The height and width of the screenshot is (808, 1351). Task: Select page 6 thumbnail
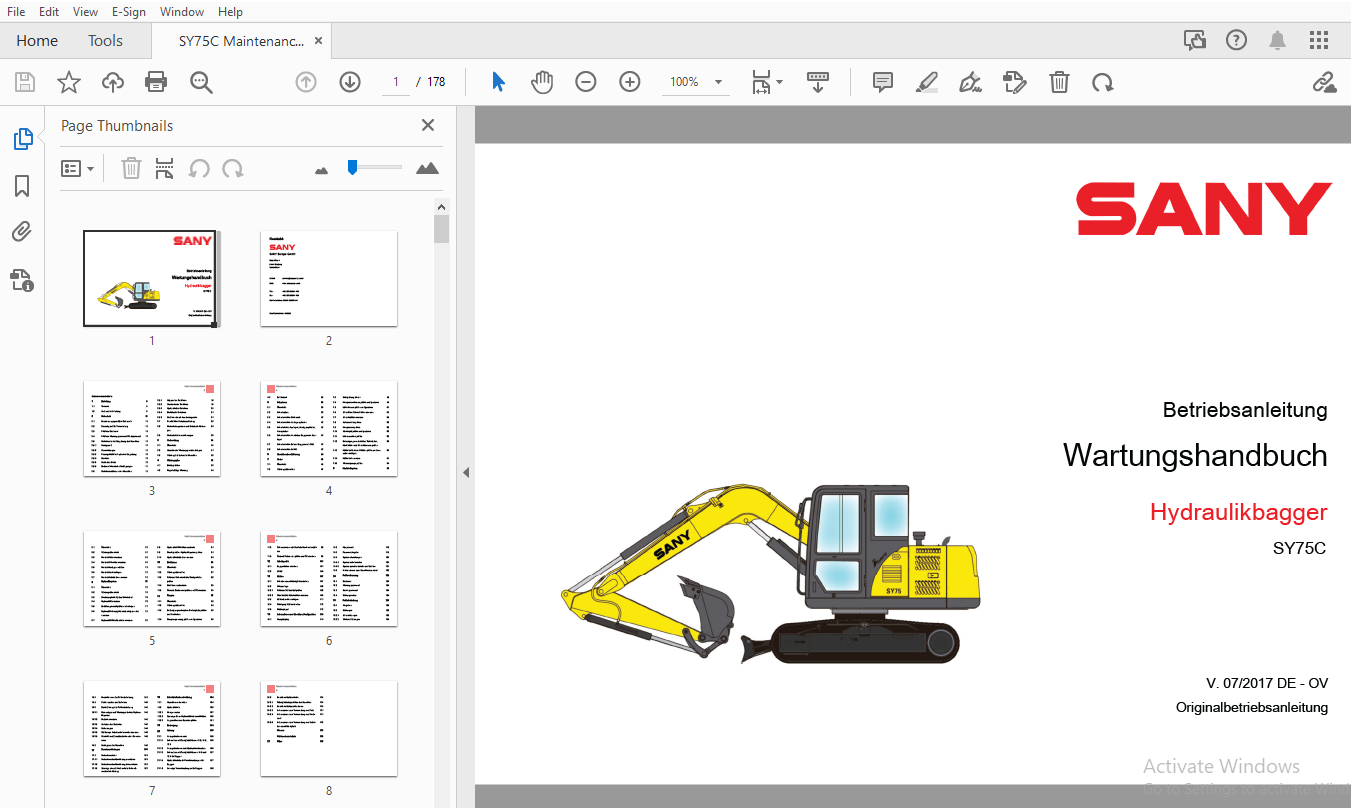coord(329,579)
